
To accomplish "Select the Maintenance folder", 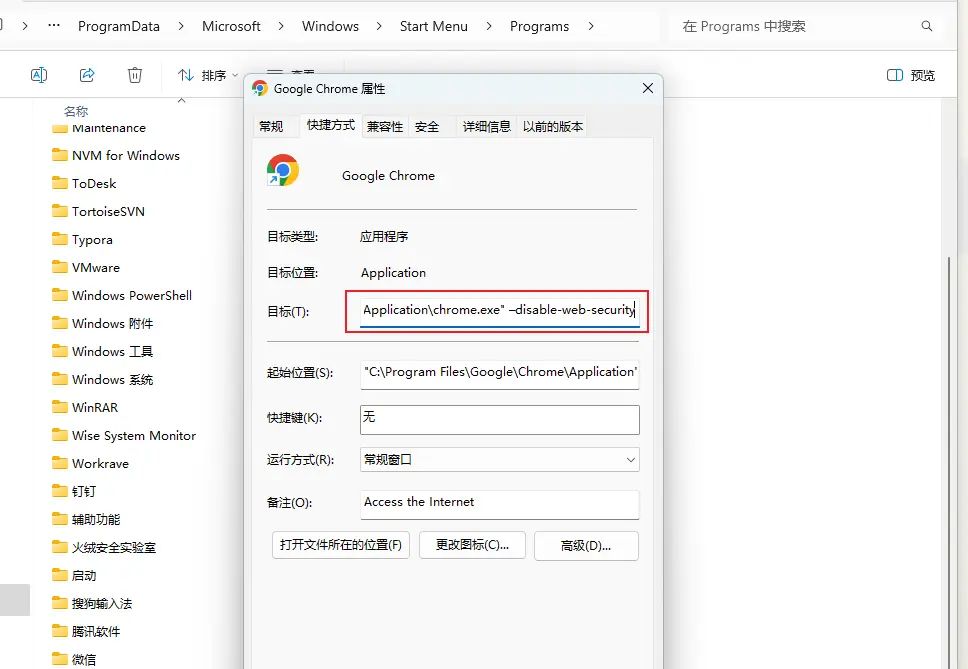I will tap(99, 128).
